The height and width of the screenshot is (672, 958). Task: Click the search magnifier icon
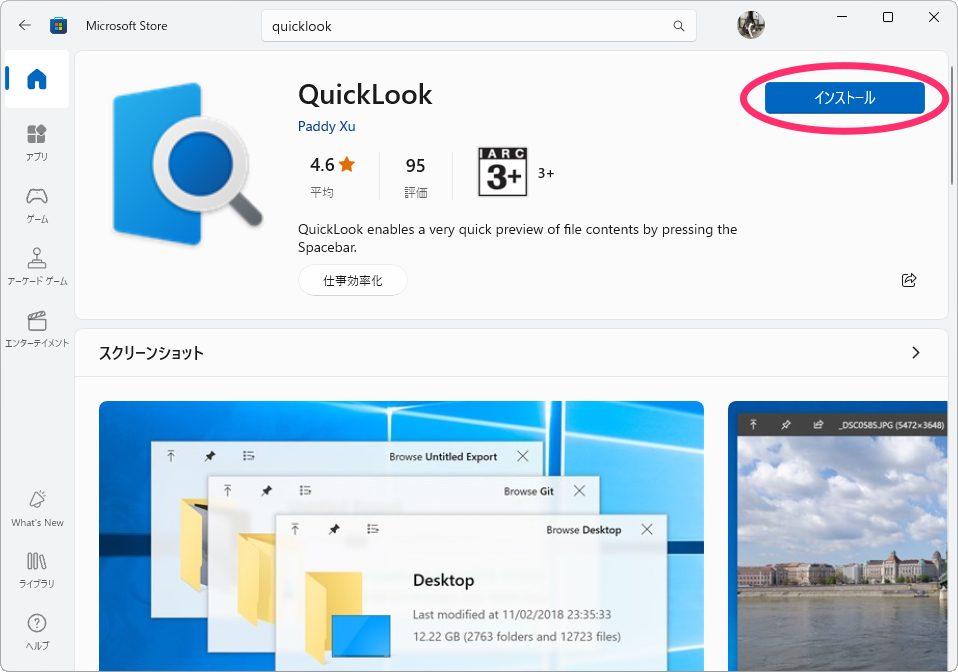tap(679, 26)
